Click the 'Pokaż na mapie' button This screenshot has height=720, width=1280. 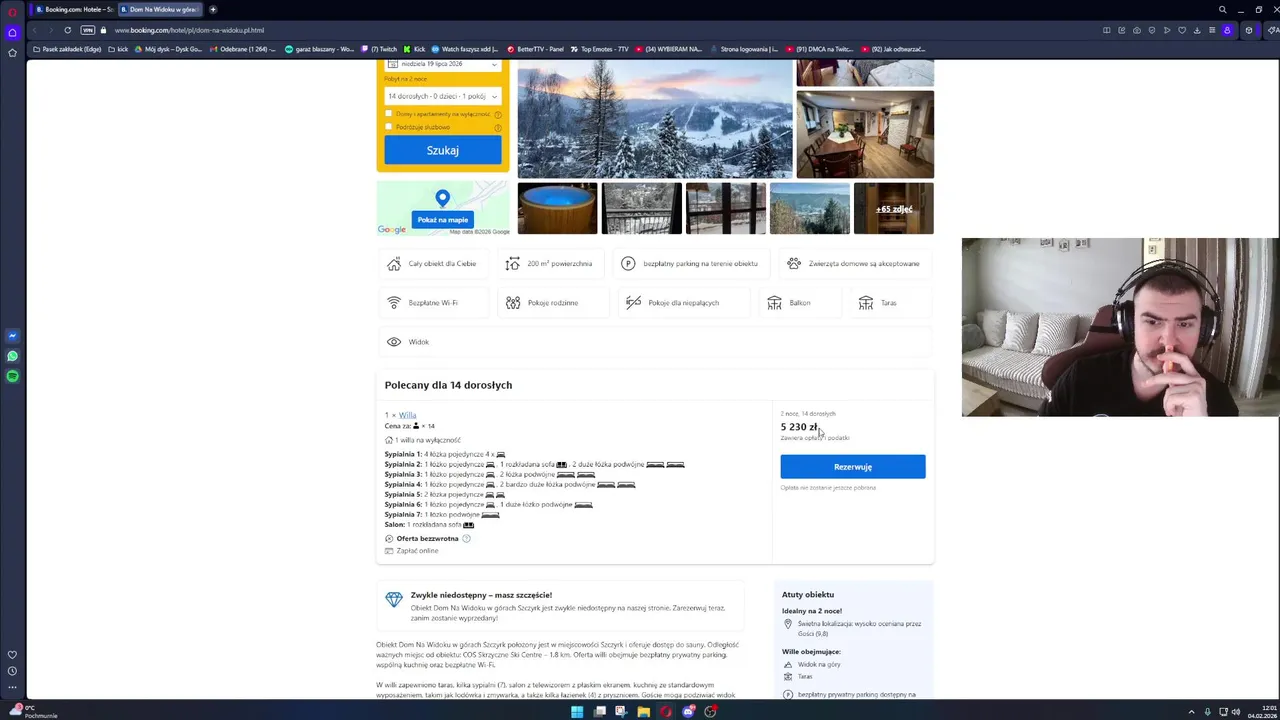click(443, 220)
